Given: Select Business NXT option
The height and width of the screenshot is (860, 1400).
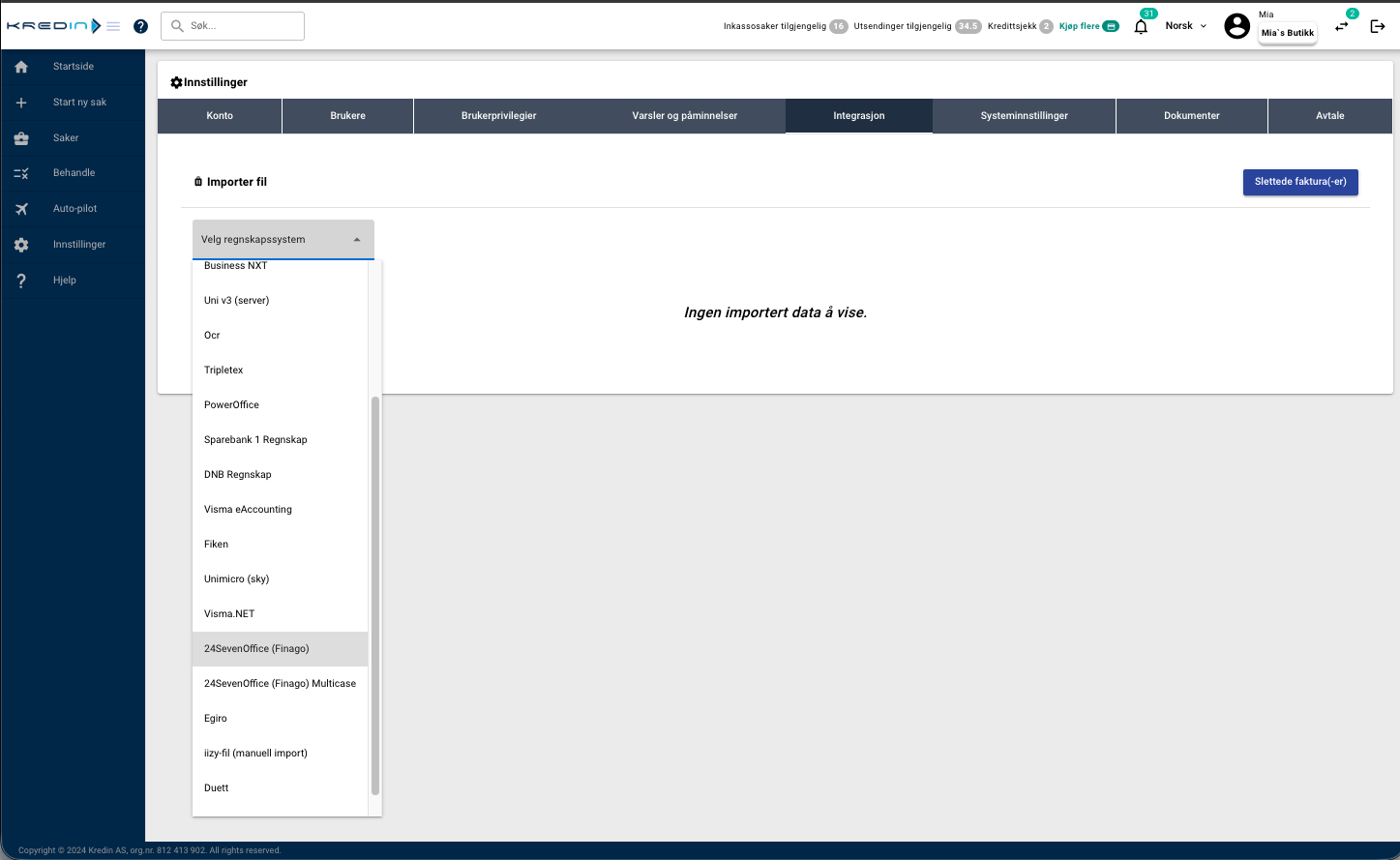Looking at the screenshot, I should coord(281,266).
